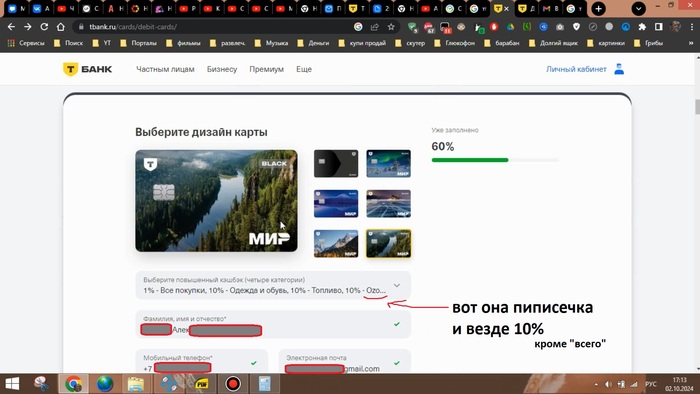
Task: Open the Chrome extensions puzzle icon
Action: (642, 27)
